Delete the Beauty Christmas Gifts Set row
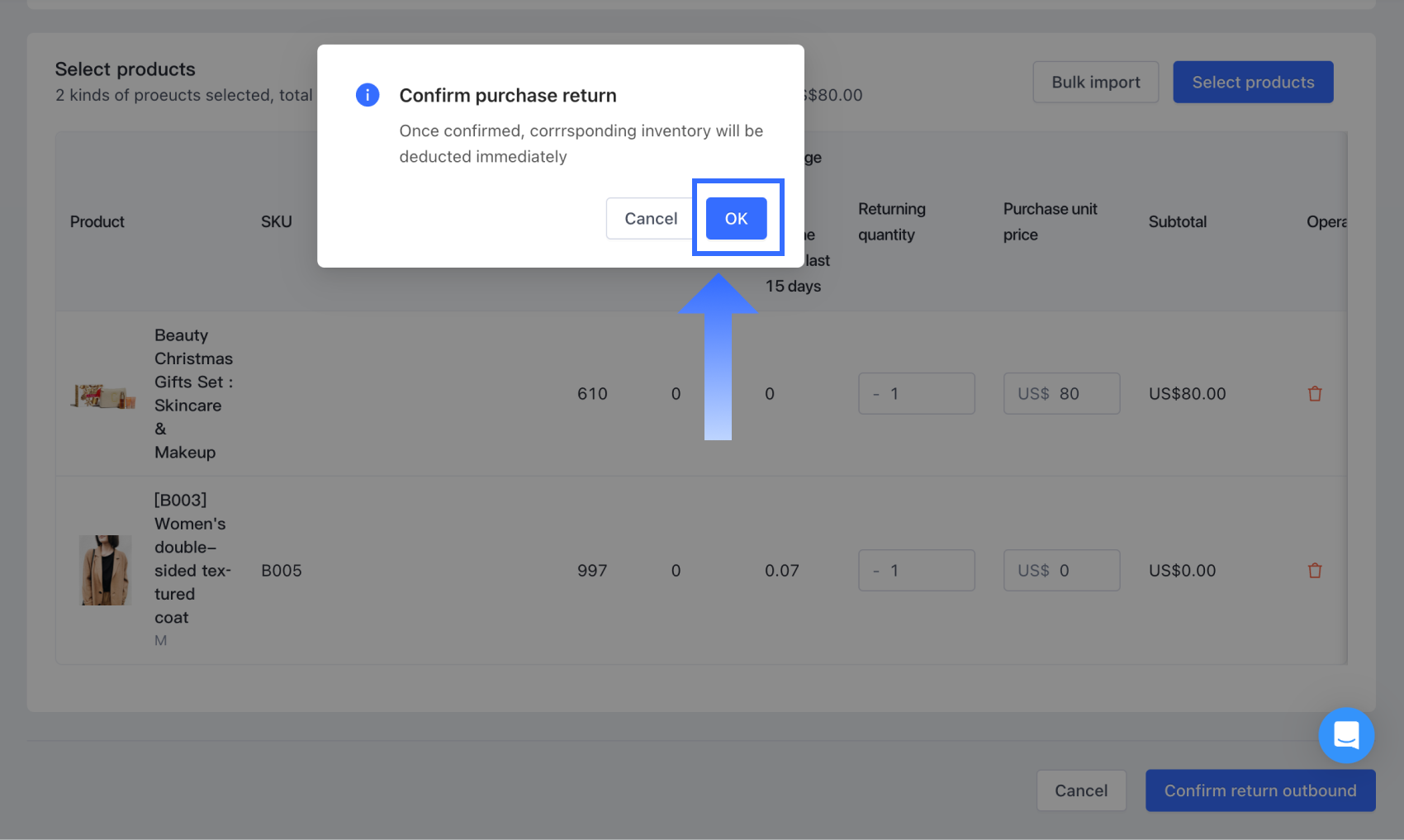Screen dimensions: 1404x840 [x=1315, y=394]
